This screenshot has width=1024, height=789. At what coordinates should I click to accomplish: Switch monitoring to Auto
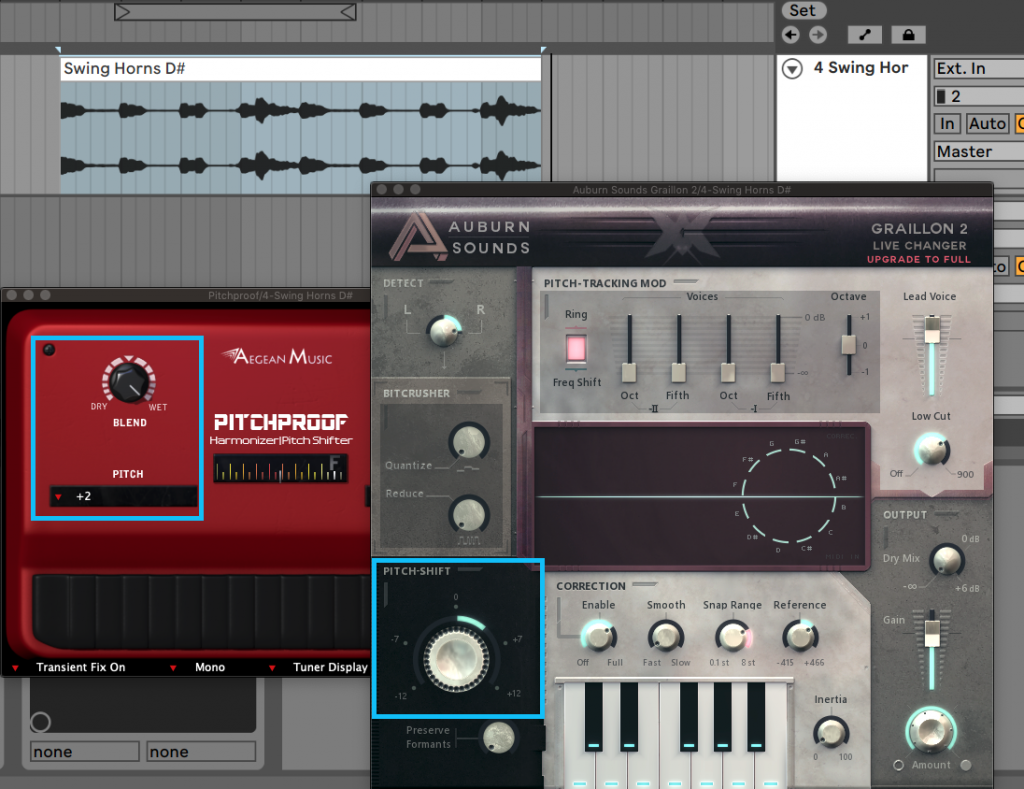click(x=987, y=123)
